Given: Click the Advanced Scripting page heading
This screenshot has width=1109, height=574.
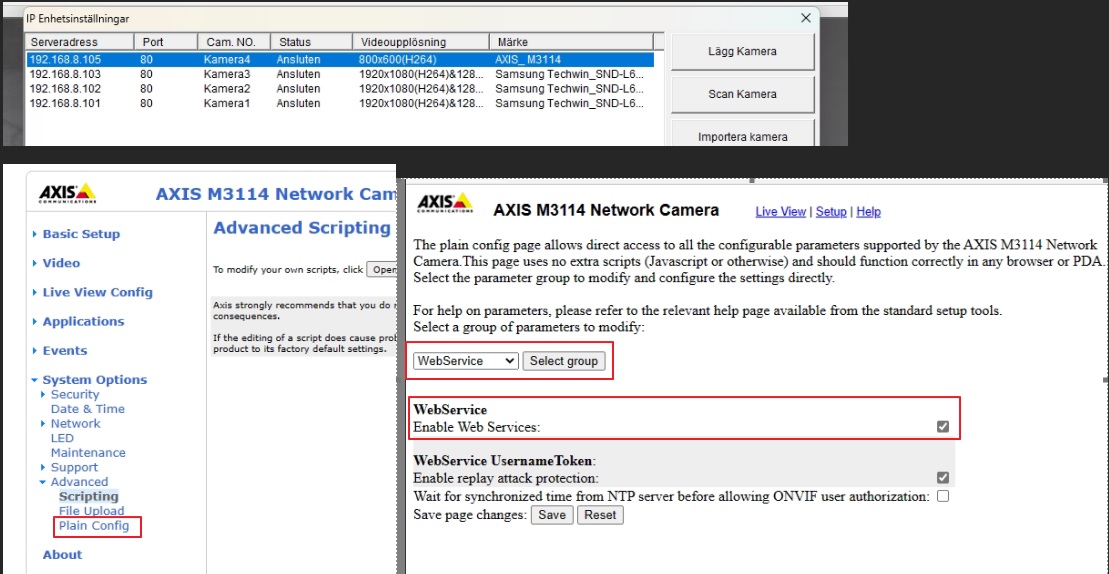Looking at the screenshot, I should [x=302, y=228].
